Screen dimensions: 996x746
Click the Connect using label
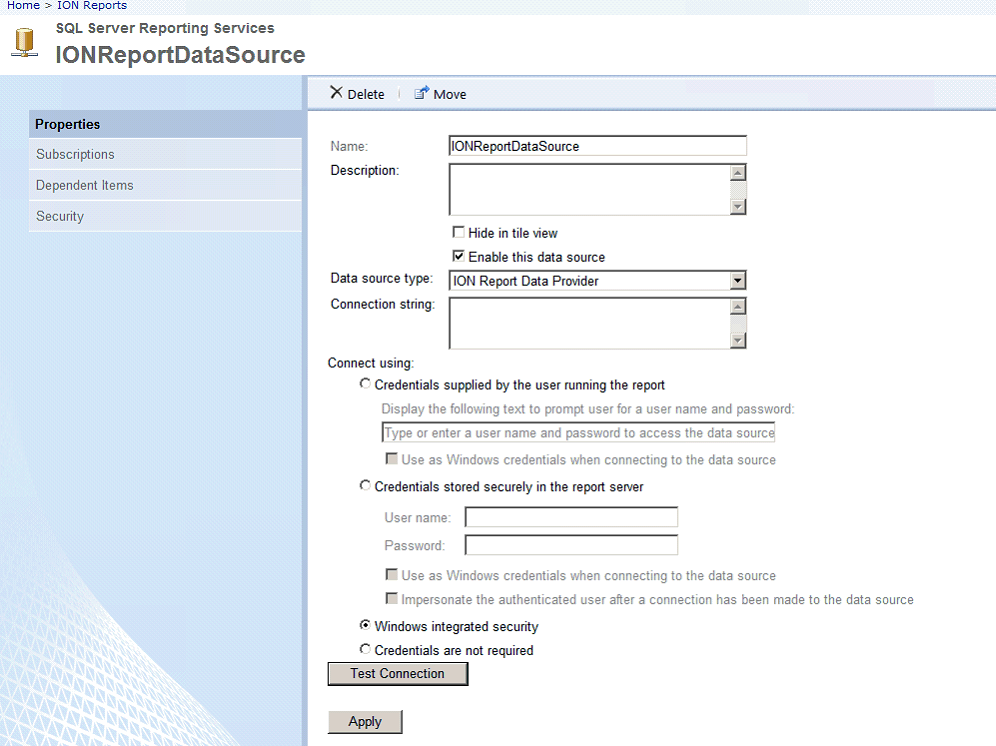click(371, 363)
